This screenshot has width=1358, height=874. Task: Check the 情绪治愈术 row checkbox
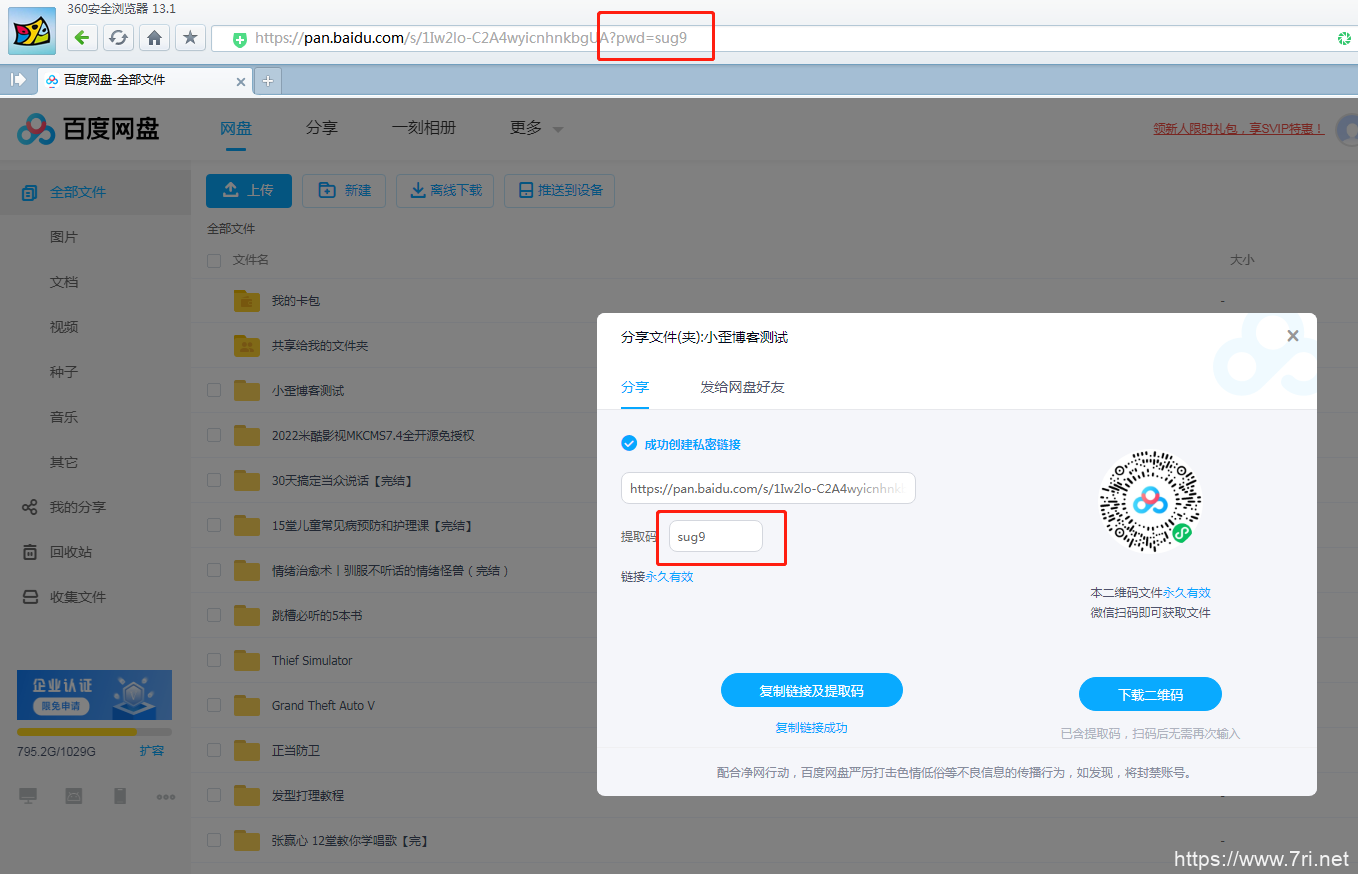coord(213,570)
